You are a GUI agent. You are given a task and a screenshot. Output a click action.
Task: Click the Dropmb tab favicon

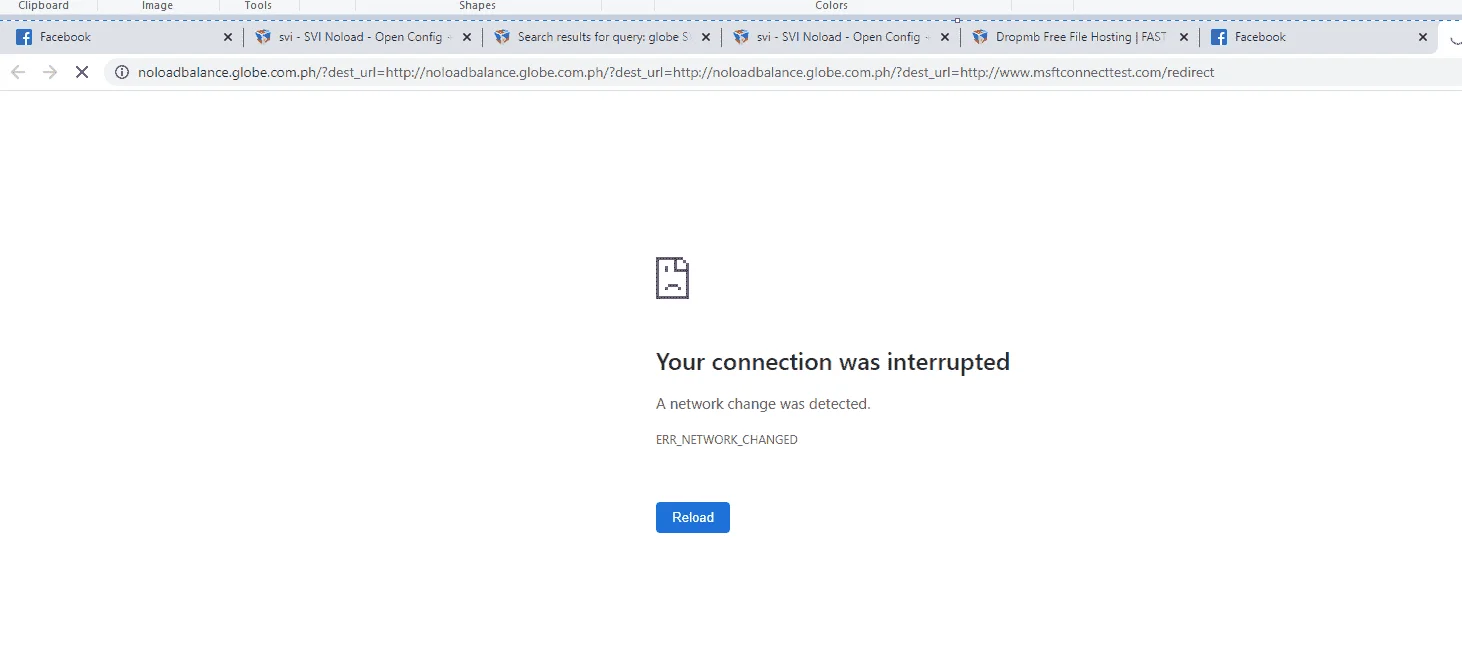(x=980, y=37)
